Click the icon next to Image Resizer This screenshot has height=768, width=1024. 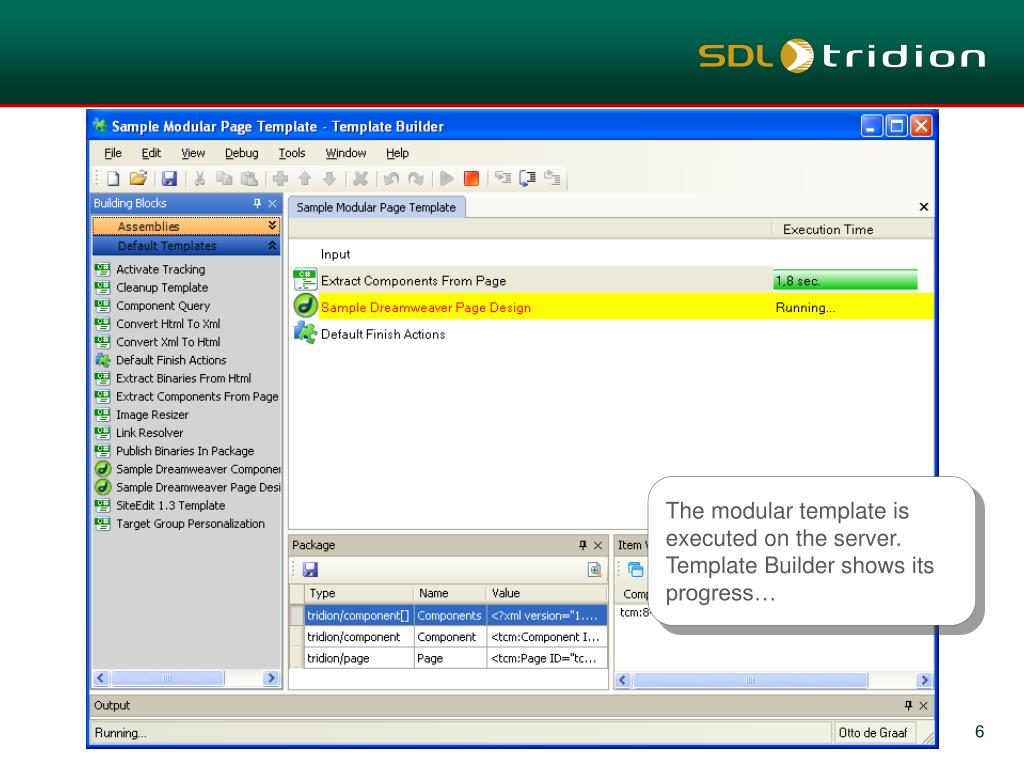click(103, 415)
